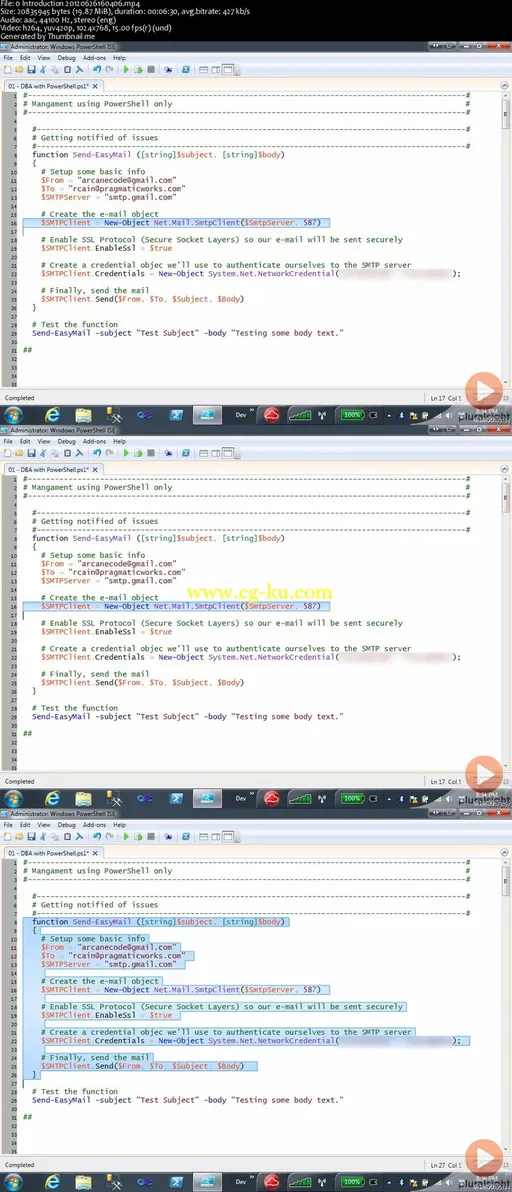Click the blue PowerShell console icon in the second frame taskbar
The width and height of the screenshot is (512, 1192).
point(175,798)
